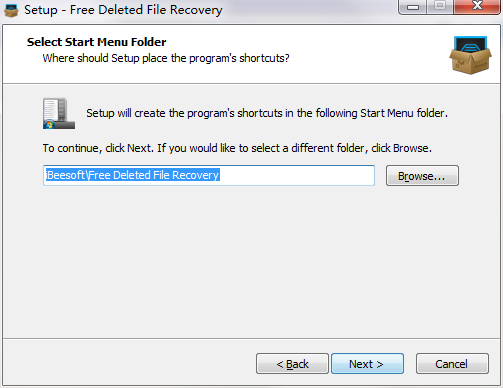Go back with the < Back button
This screenshot has height=388, width=503.
[292, 364]
